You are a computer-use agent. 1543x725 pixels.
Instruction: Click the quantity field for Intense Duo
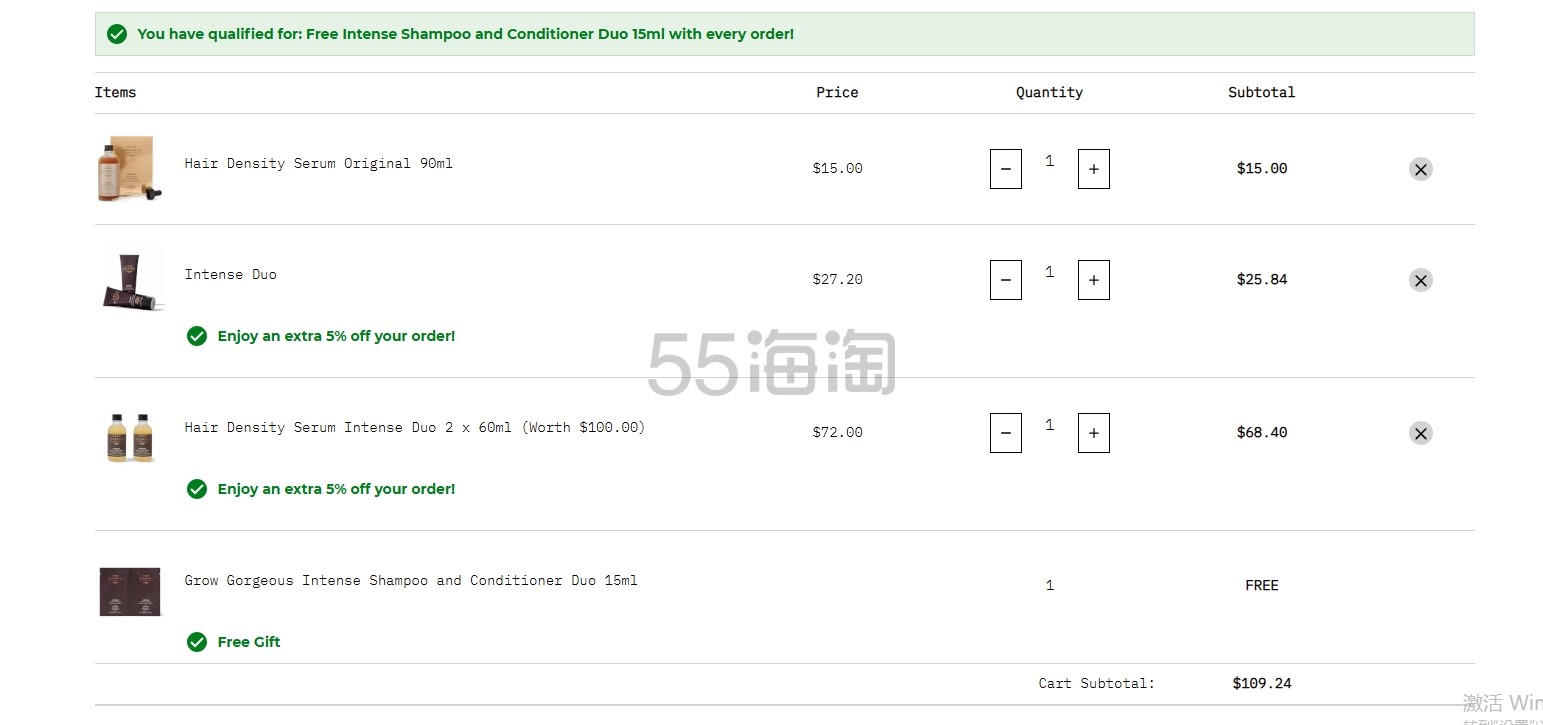[1049, 272]
